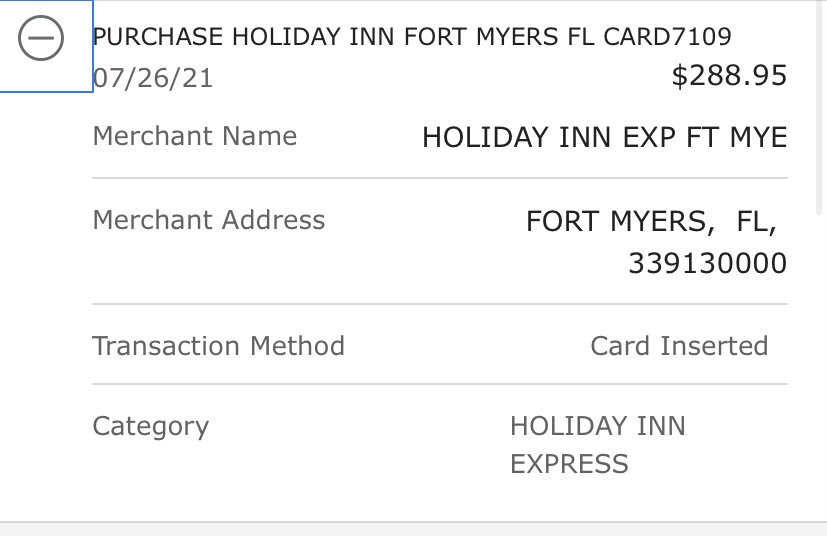
Task: Click the CARD7109 text in title
Action: click(668, 38)
